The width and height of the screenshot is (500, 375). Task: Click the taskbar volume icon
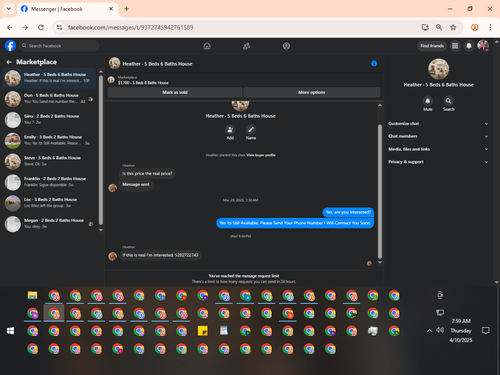[x=440, y=330]
